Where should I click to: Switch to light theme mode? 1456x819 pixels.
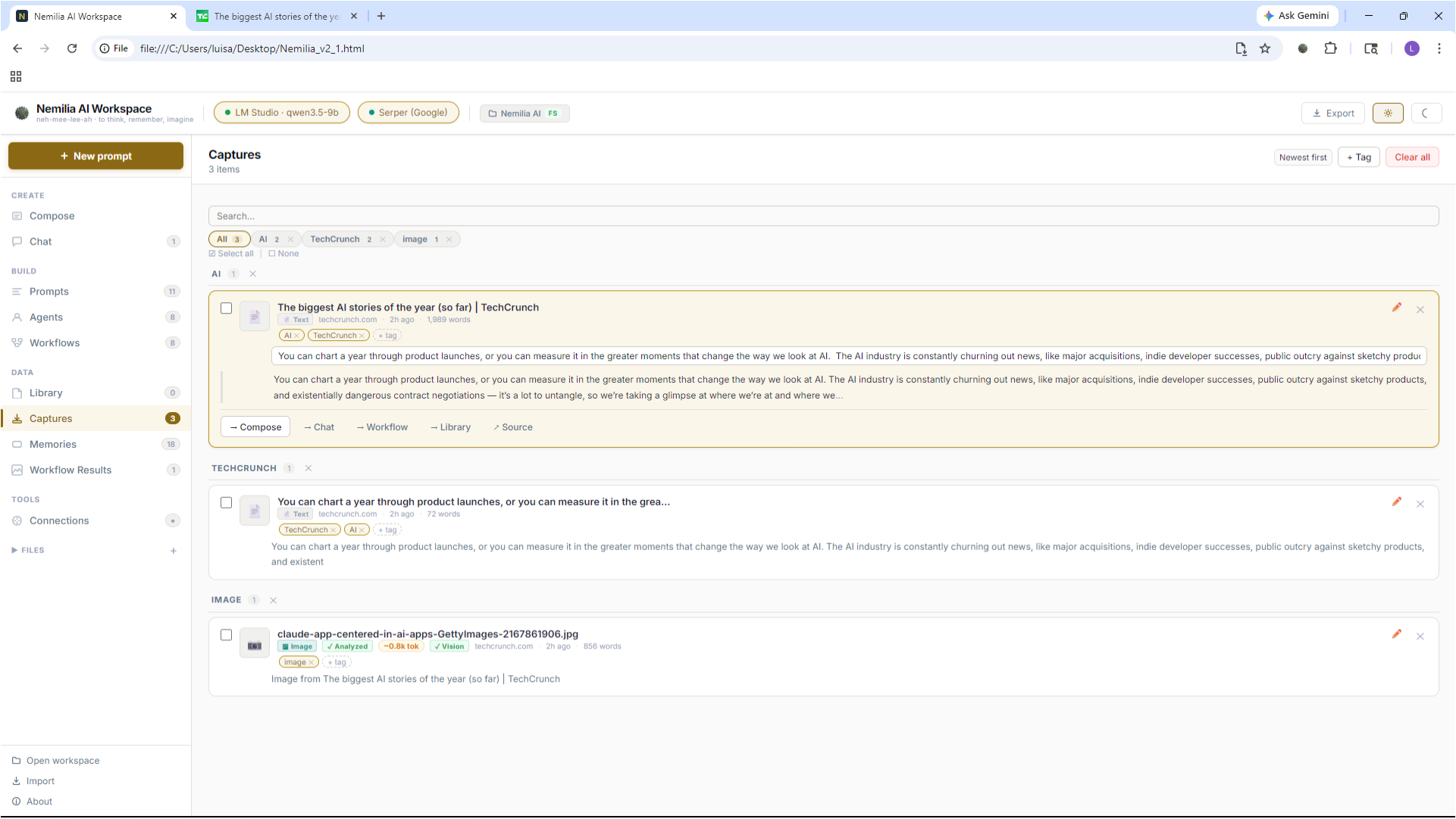tap(1388, 113)
